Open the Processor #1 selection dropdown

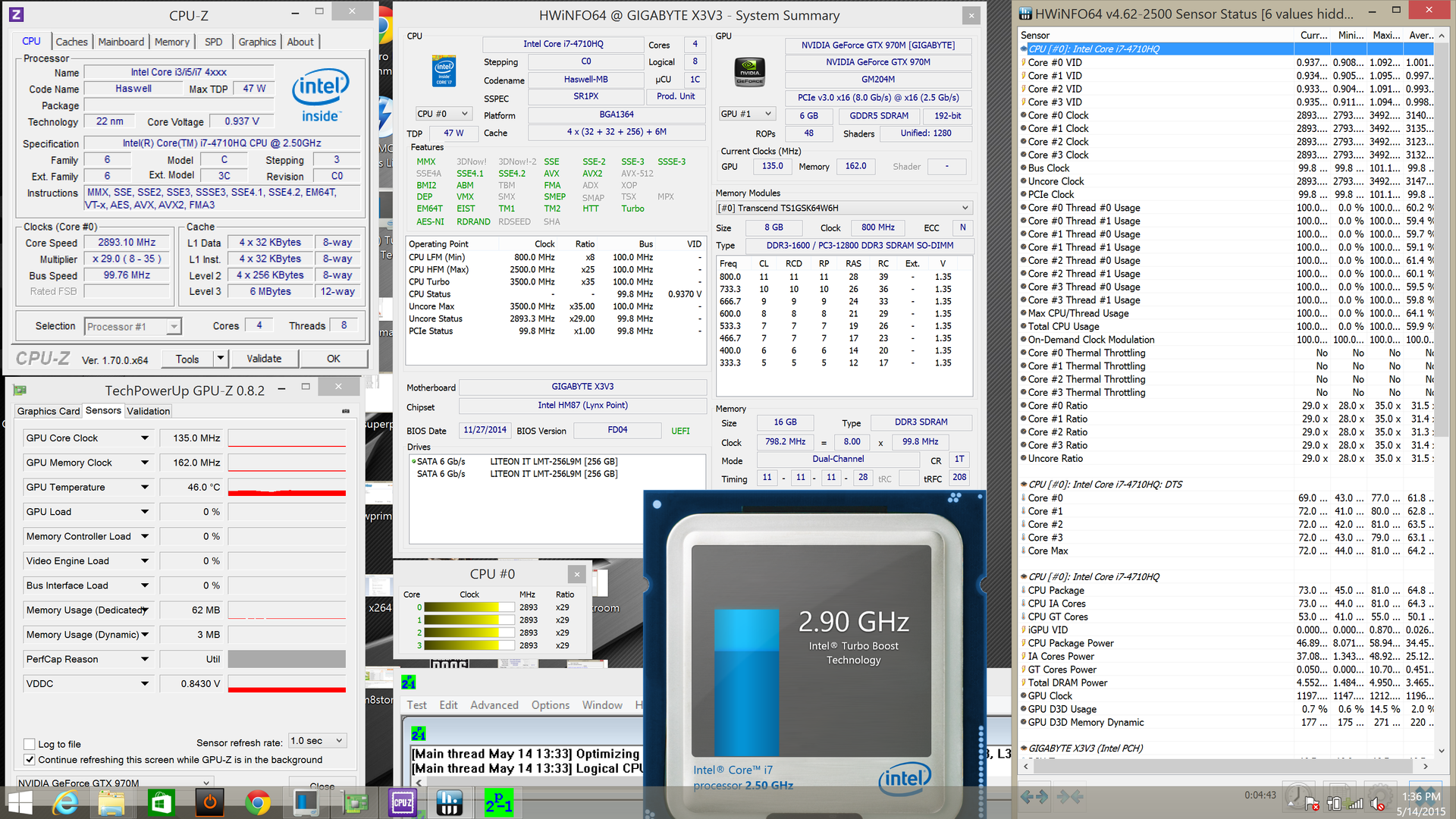[x=133, y=327]
